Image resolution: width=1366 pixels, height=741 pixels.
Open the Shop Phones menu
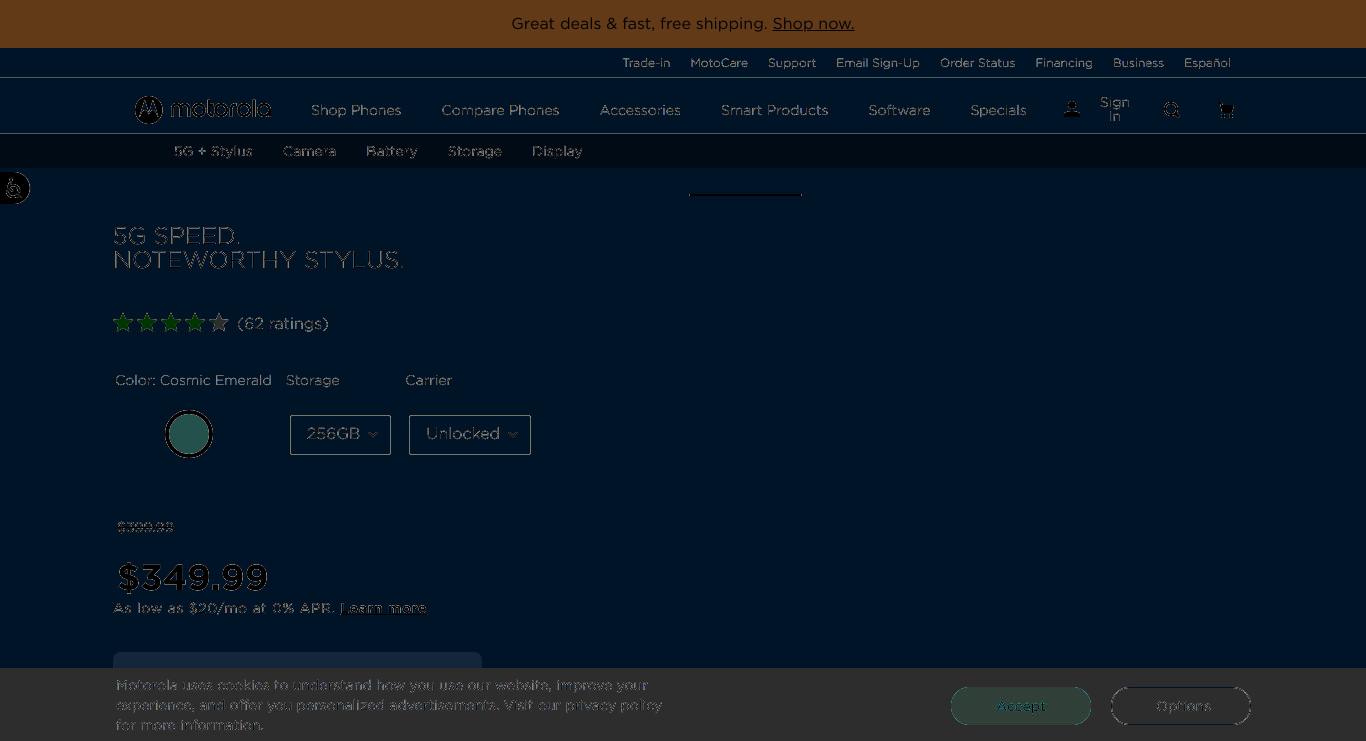[356, 110]
